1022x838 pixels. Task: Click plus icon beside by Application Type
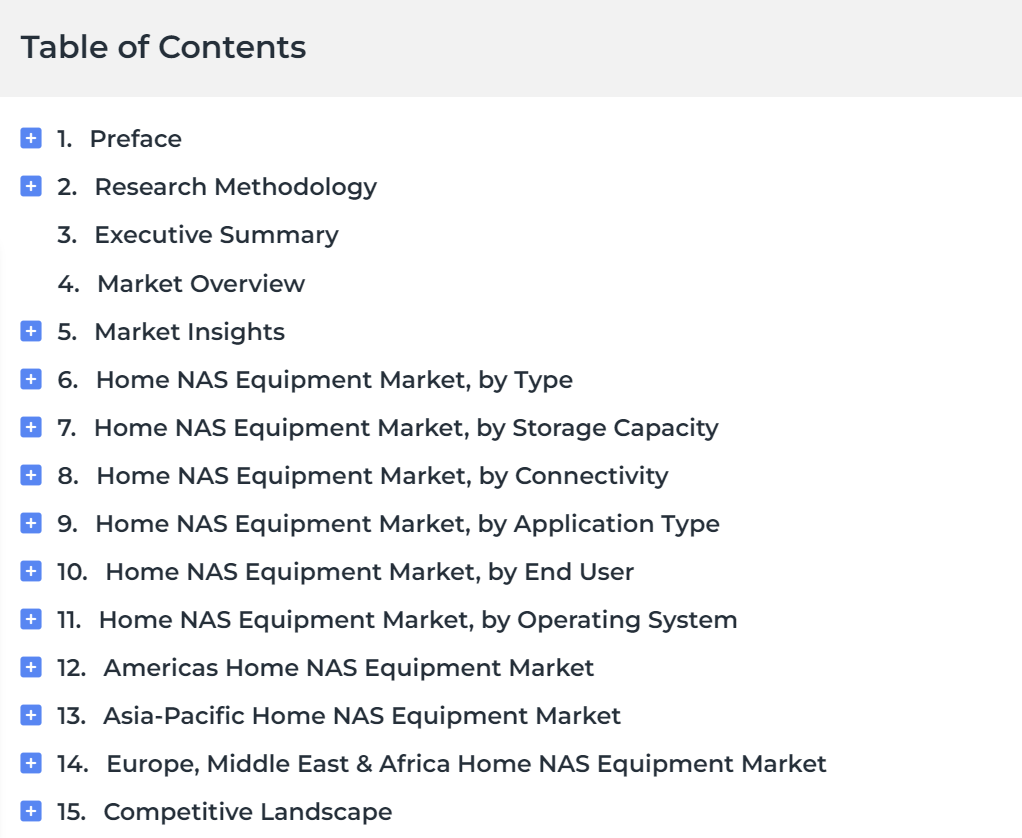(x=31, y=523)
